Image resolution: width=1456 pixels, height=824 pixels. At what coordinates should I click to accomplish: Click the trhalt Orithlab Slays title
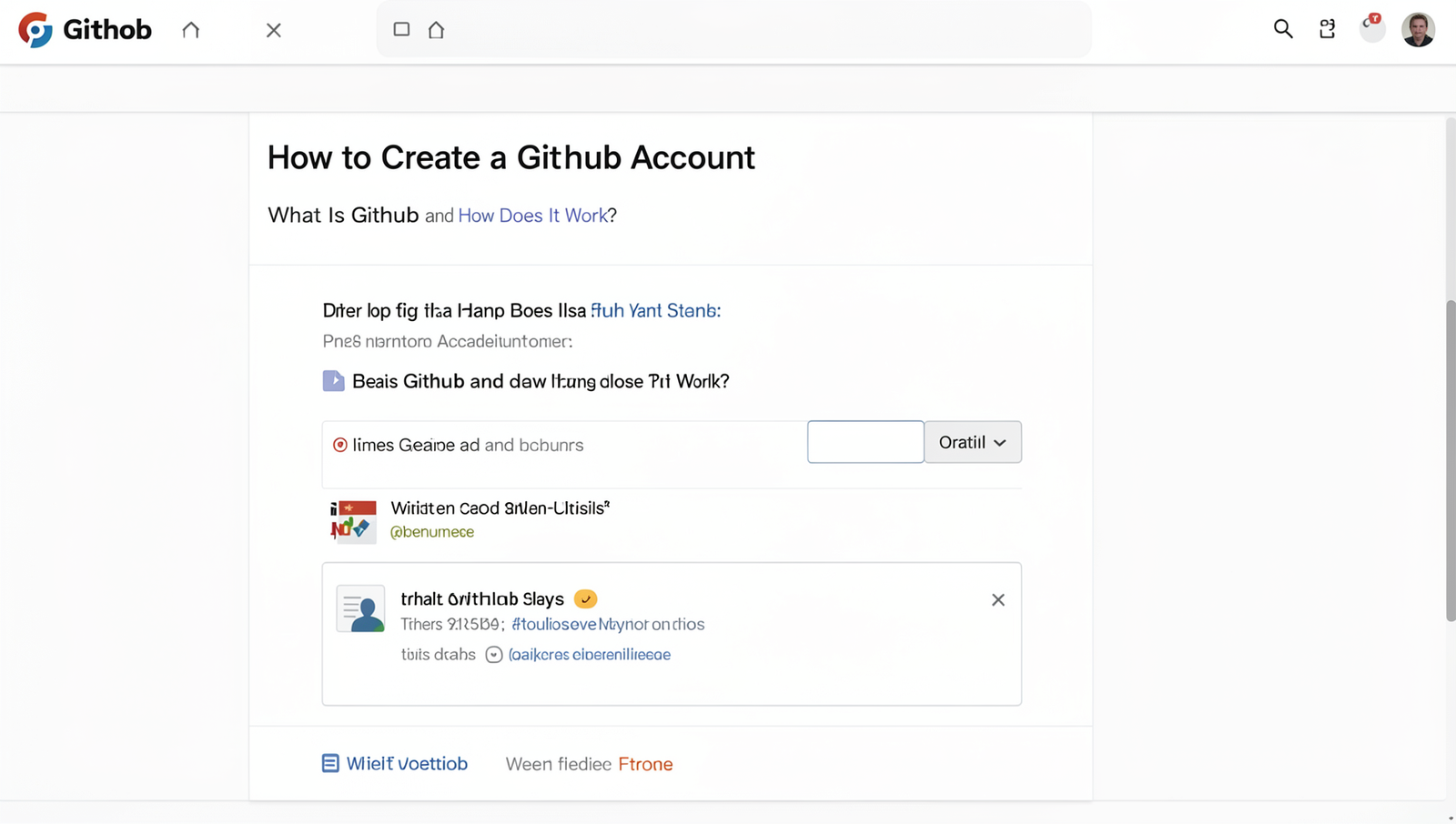coord(482,598)
